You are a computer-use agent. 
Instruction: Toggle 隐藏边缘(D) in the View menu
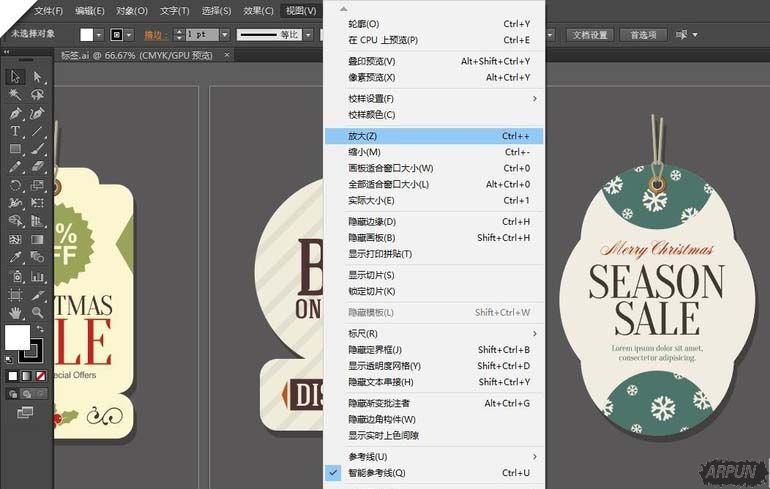(x=434, y=221)
